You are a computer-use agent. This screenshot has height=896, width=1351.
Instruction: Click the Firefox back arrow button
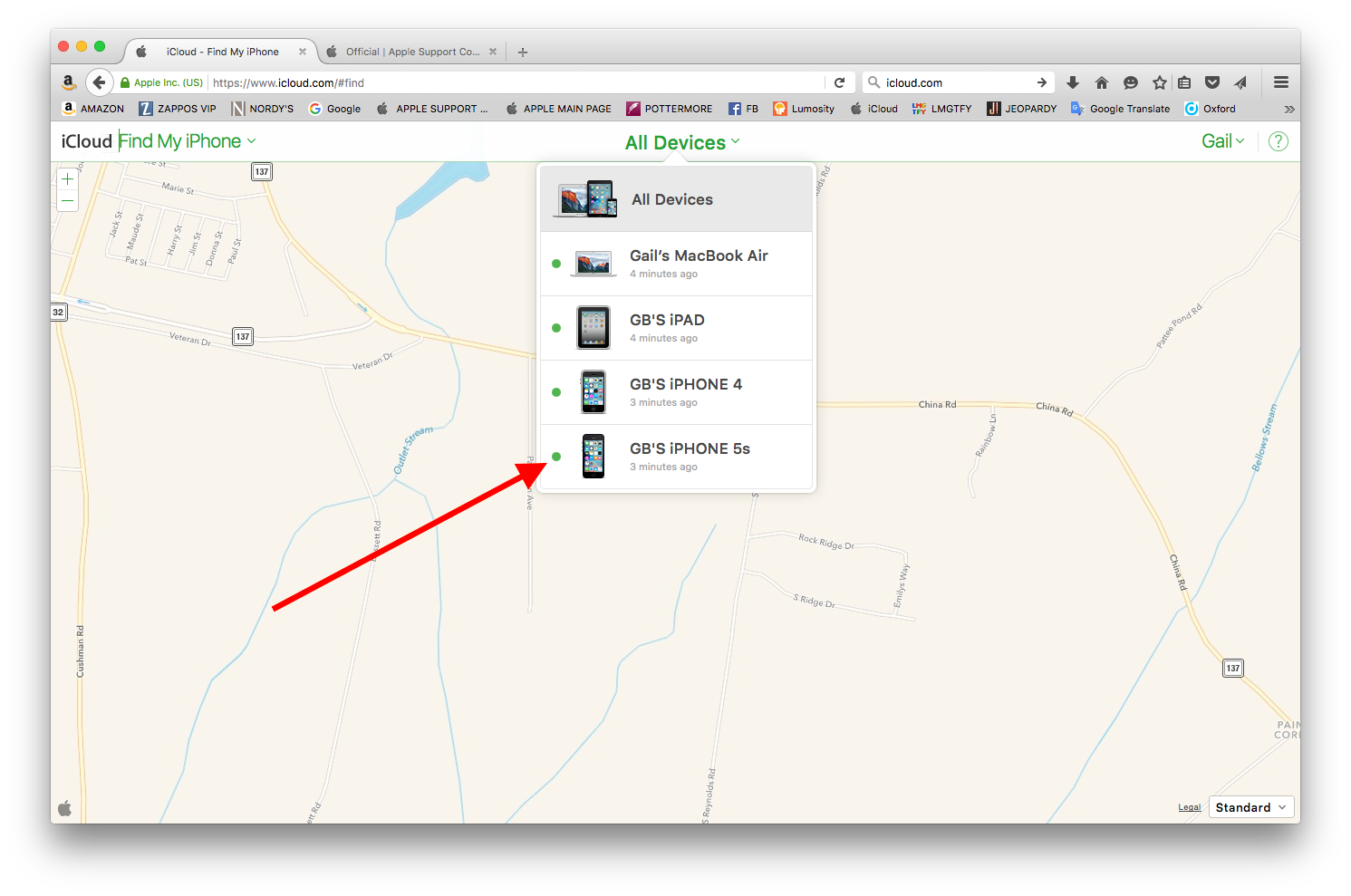[x=99, y=82]
